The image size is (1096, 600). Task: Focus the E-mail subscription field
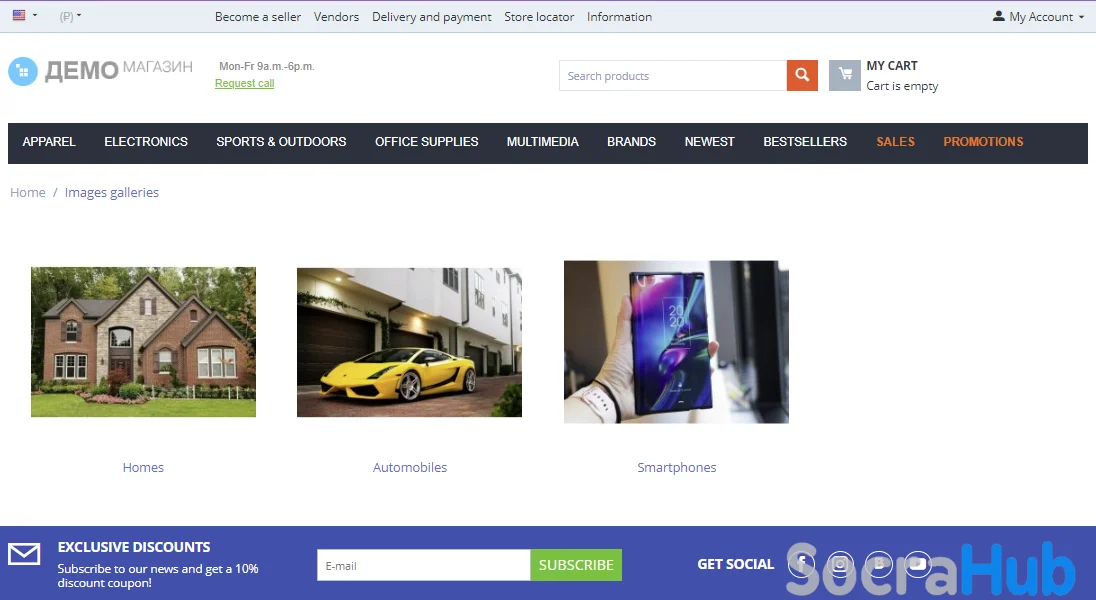424,565
